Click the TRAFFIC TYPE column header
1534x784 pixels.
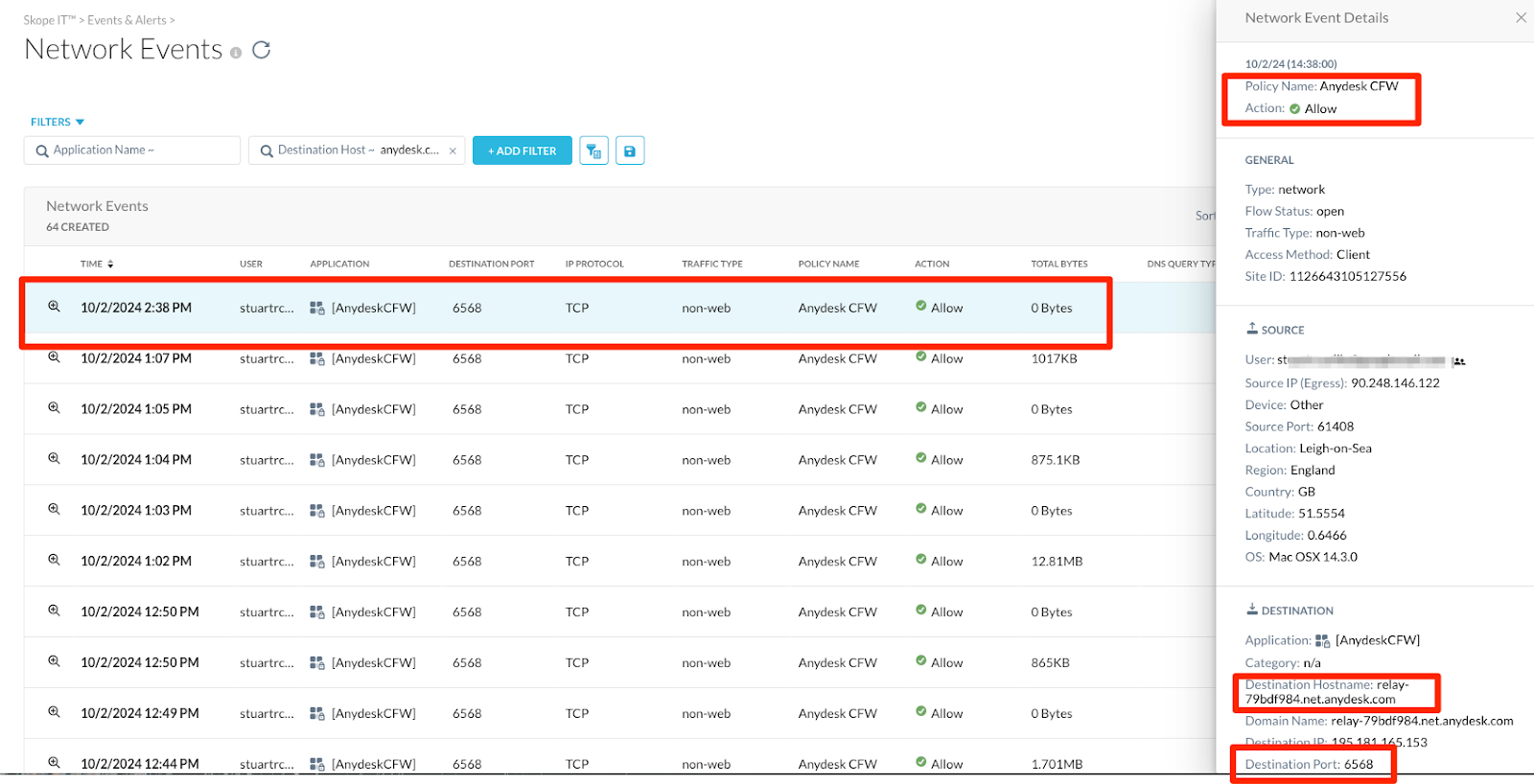[x=712, y=264]
